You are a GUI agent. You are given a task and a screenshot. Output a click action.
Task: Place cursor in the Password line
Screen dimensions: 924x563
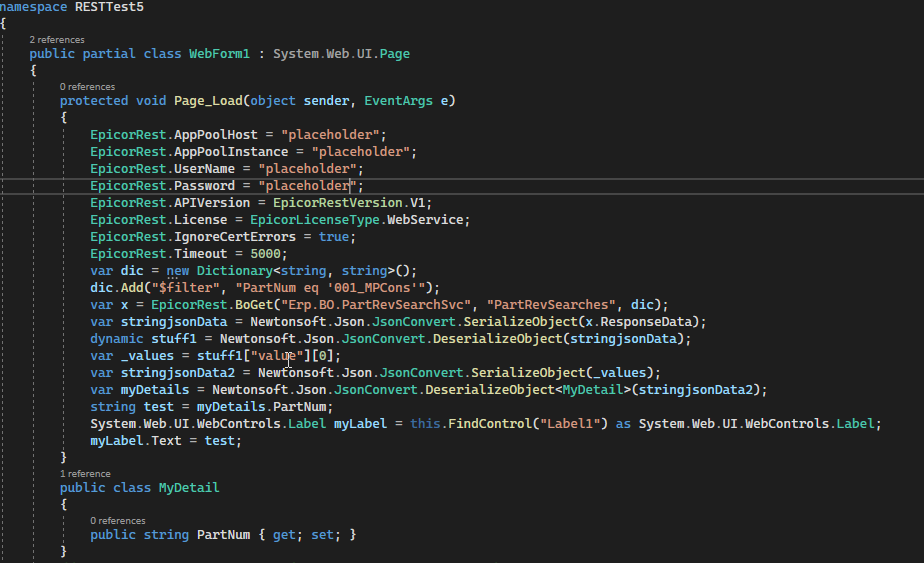227,186
